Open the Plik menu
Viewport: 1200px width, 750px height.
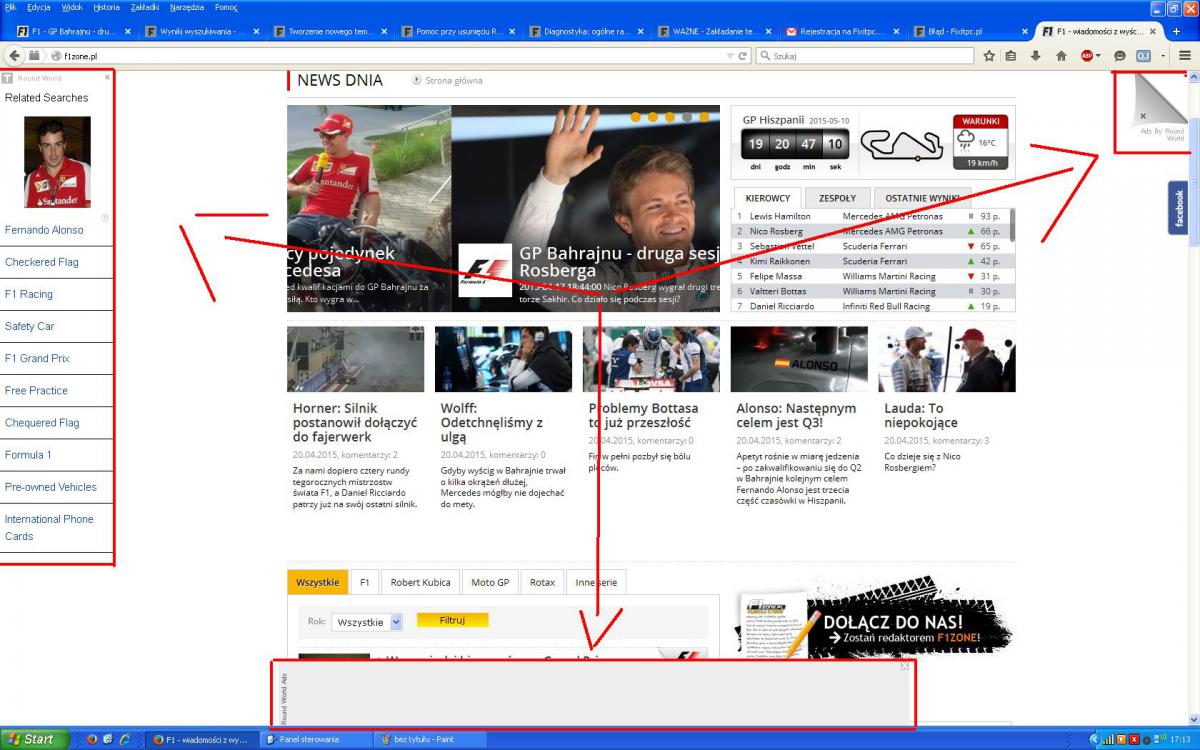pyautogui.click(x=12, y=7)
